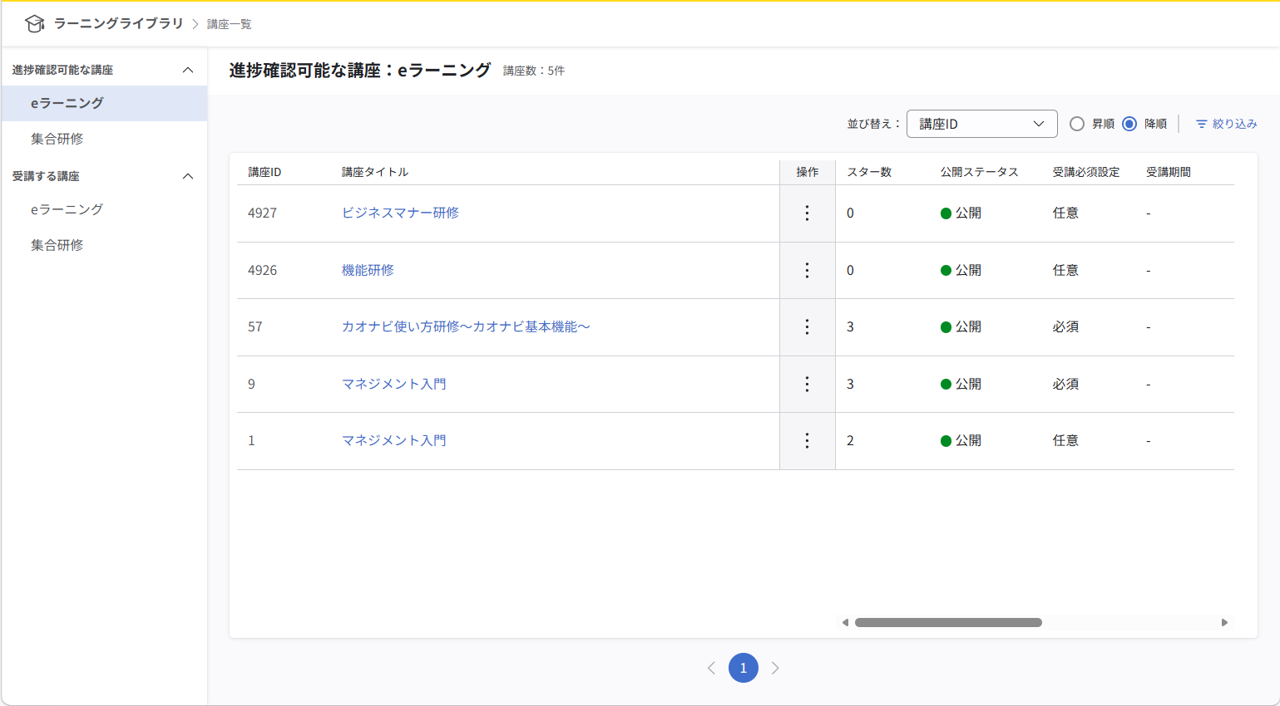Click the graduation cap Learning Library logo
The image size is (1280, 706).
click(35, 23)
